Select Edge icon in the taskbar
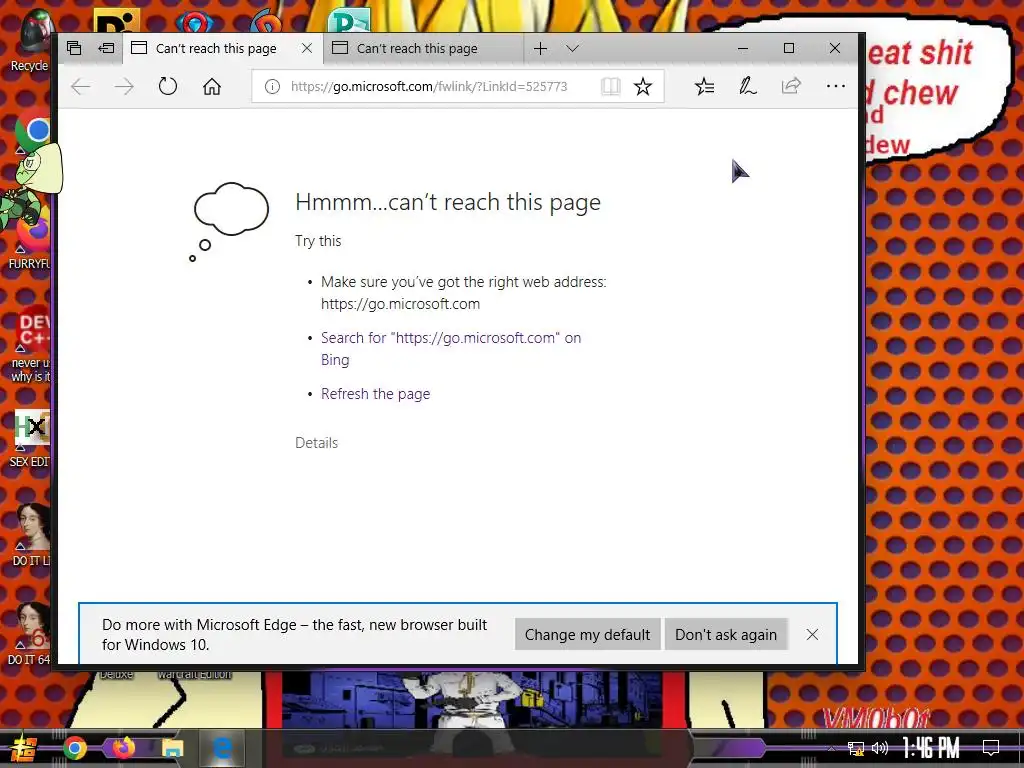This screenshot has width=1024, height=768. pos(222,748)
